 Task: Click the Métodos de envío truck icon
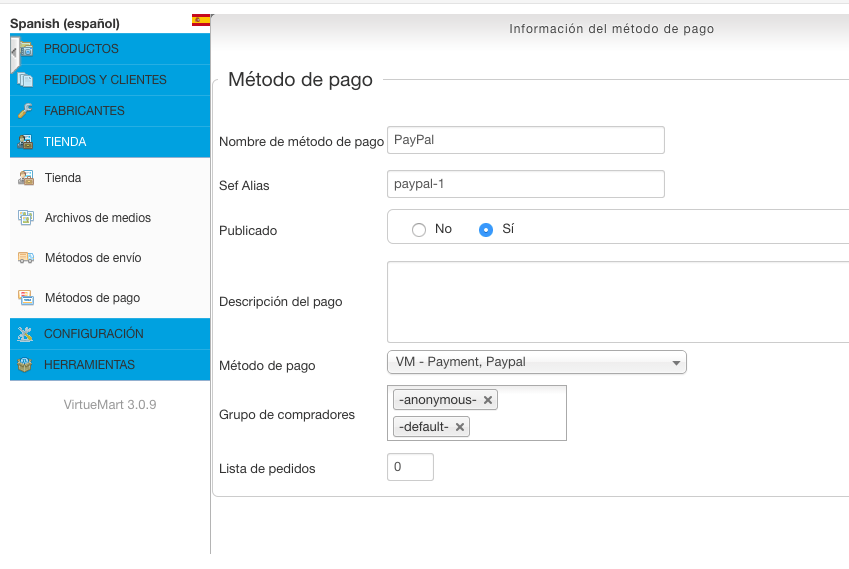26,258
